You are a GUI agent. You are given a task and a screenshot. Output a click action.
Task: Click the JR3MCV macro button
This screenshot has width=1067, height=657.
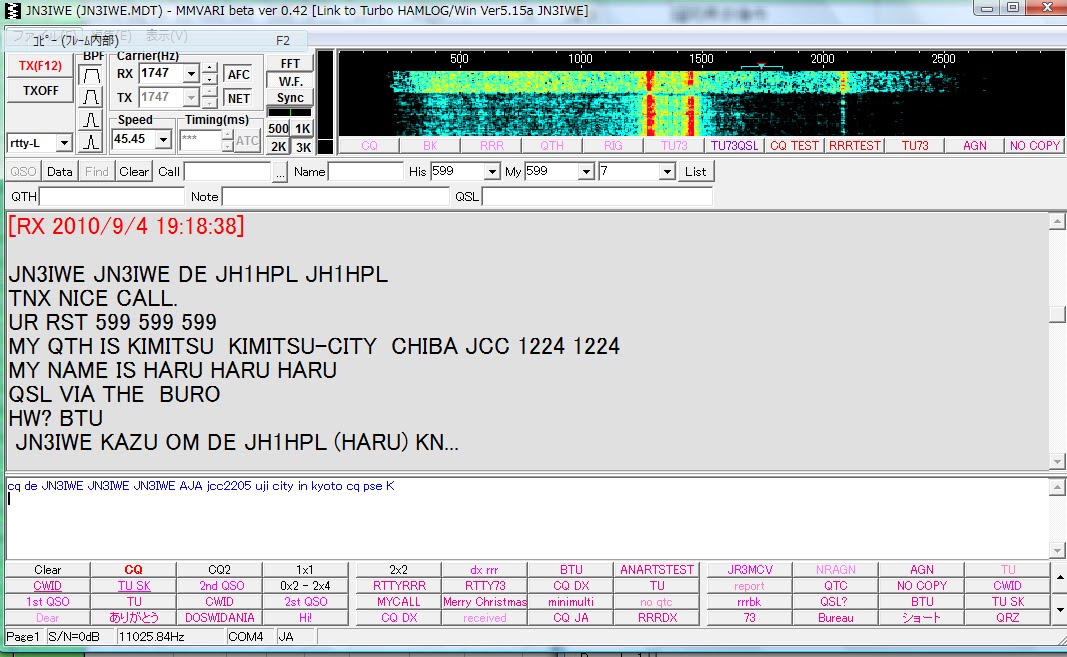tap(750, 570)
